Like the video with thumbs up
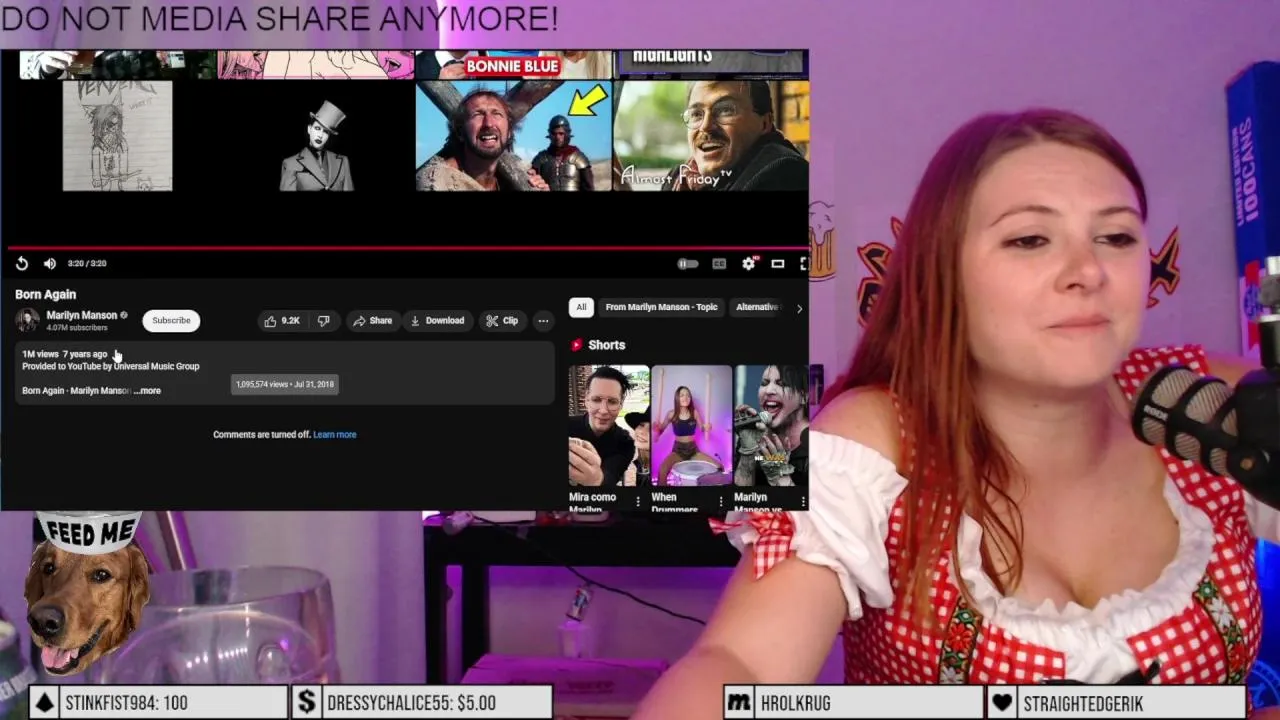 (282, 321)
